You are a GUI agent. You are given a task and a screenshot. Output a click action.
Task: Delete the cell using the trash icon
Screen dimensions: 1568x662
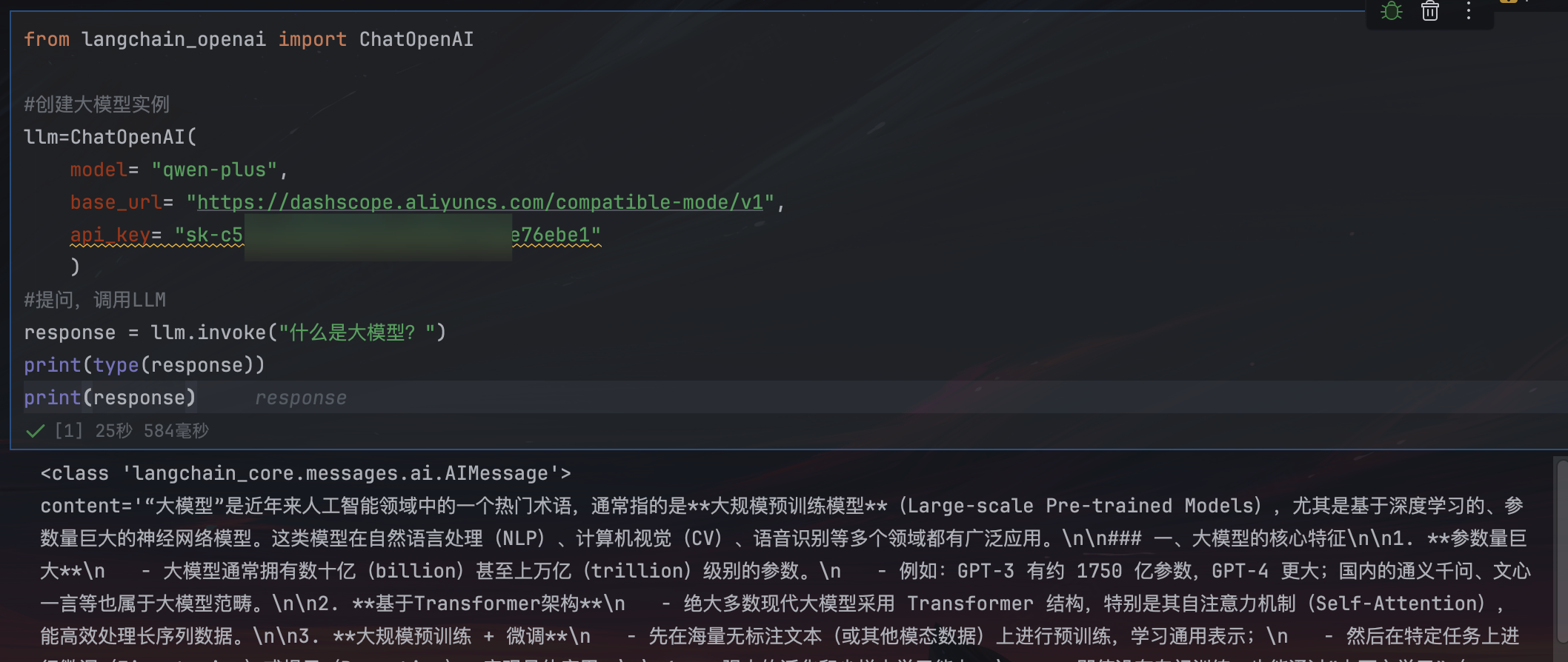(1430, 10)
